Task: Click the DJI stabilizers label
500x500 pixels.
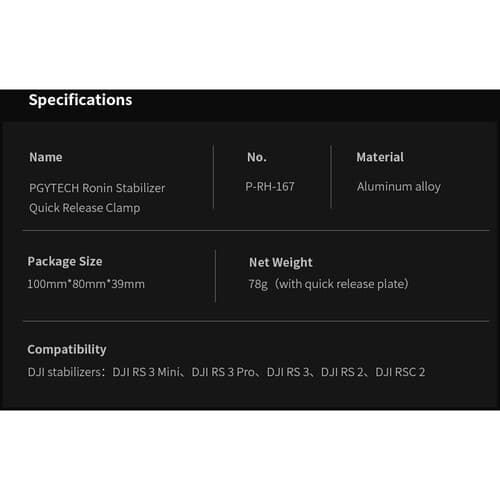Action: 66,372
